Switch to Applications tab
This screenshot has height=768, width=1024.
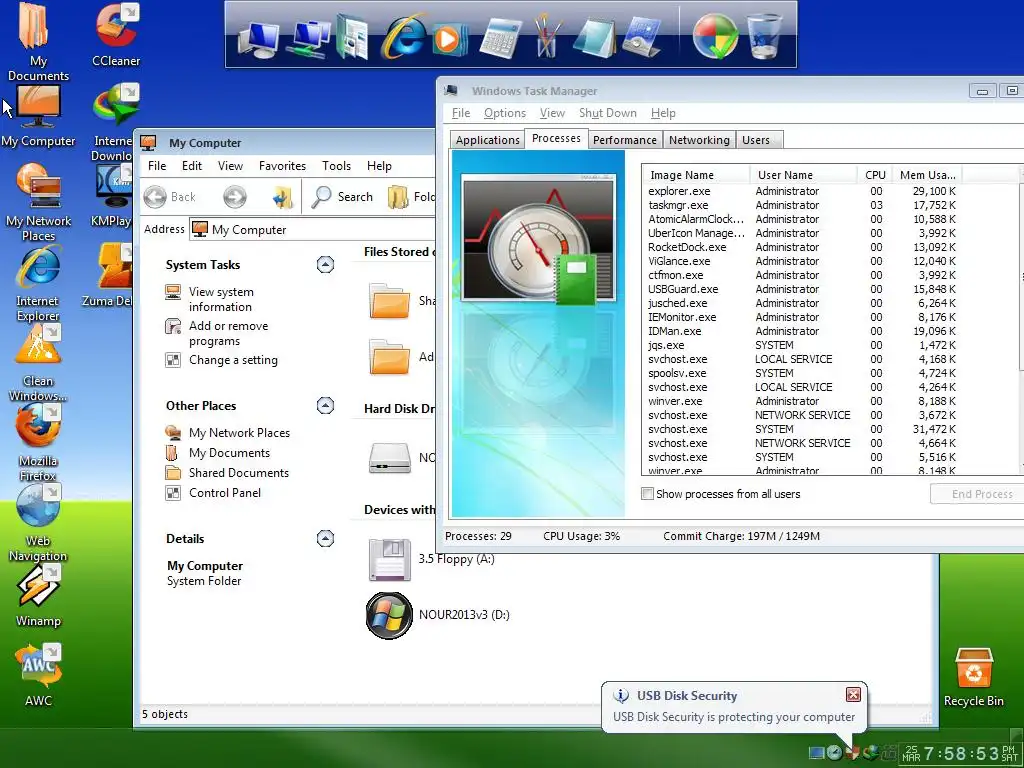pyautogui.click(x=487, y=140)
